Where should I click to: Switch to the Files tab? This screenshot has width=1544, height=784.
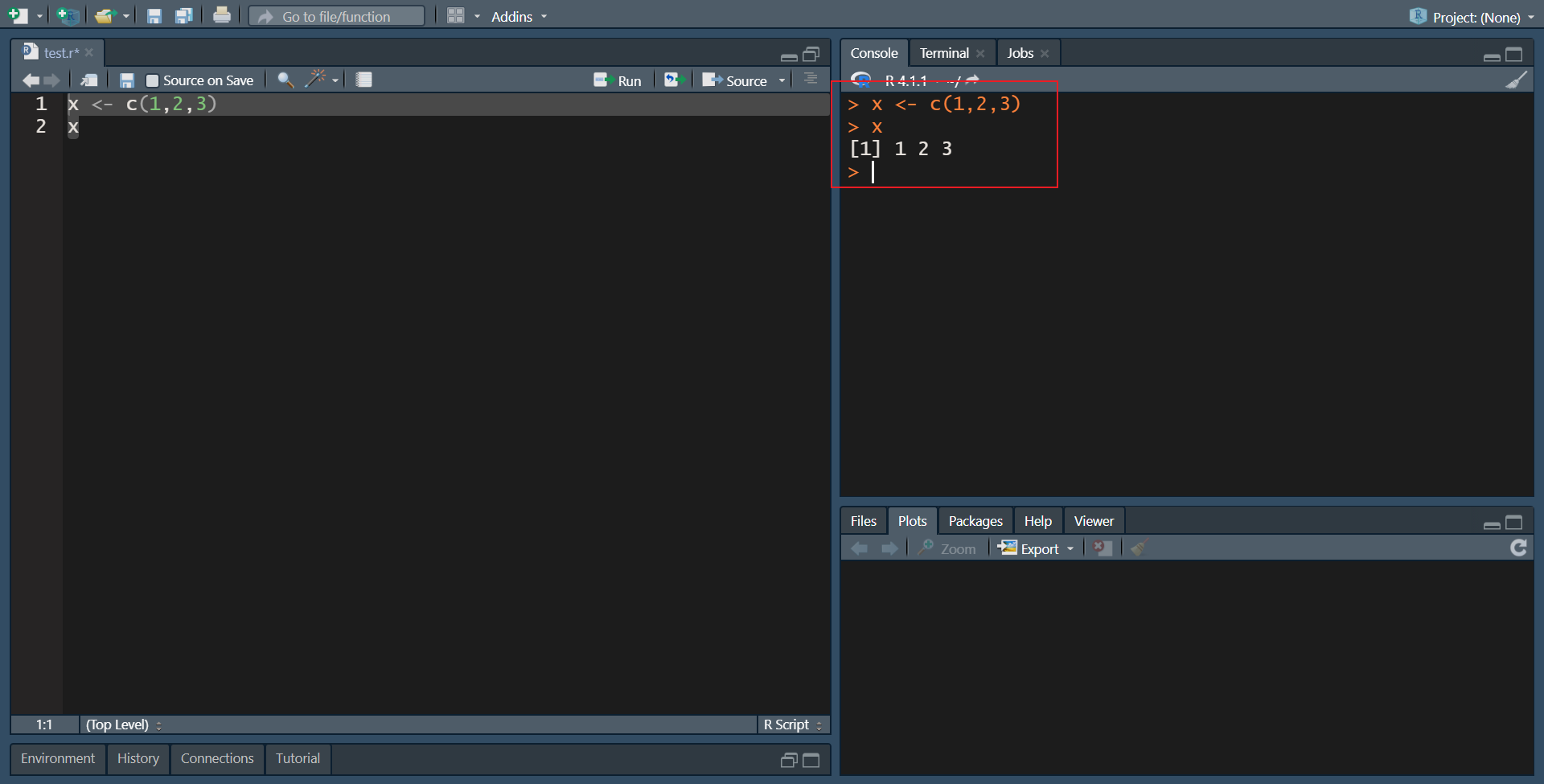coord(864,521)
